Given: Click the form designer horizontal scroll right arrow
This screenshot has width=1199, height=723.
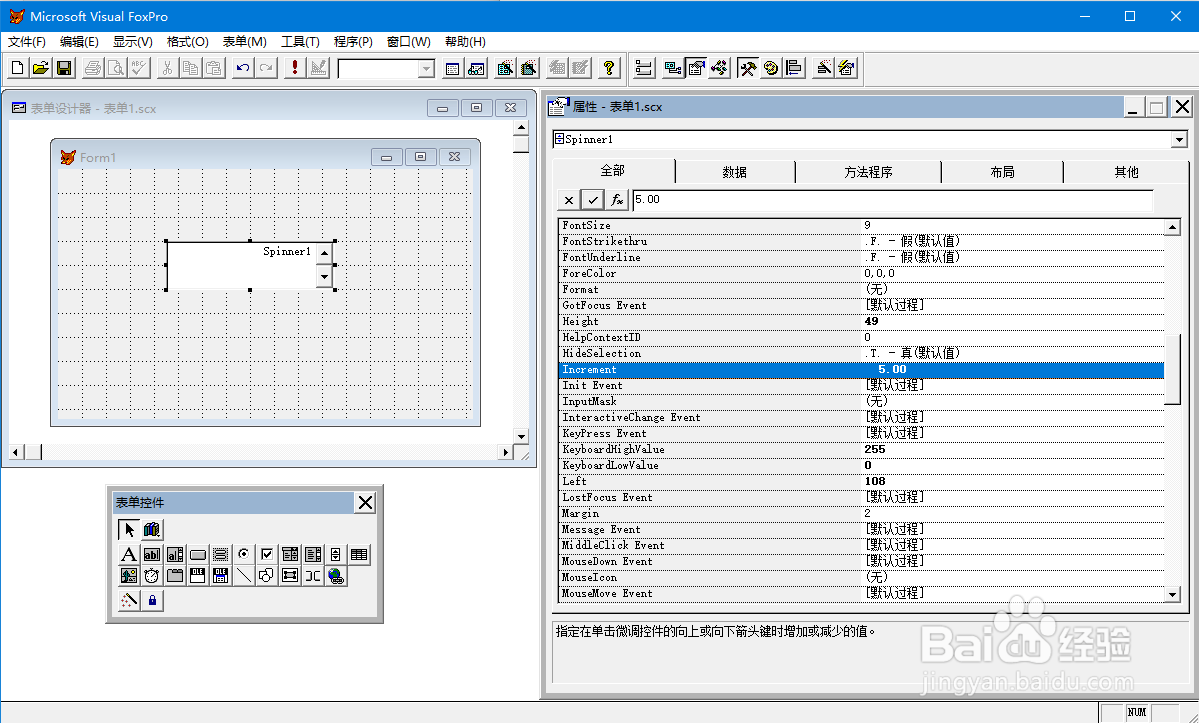Looking at the screenshot, I should 505,452.
